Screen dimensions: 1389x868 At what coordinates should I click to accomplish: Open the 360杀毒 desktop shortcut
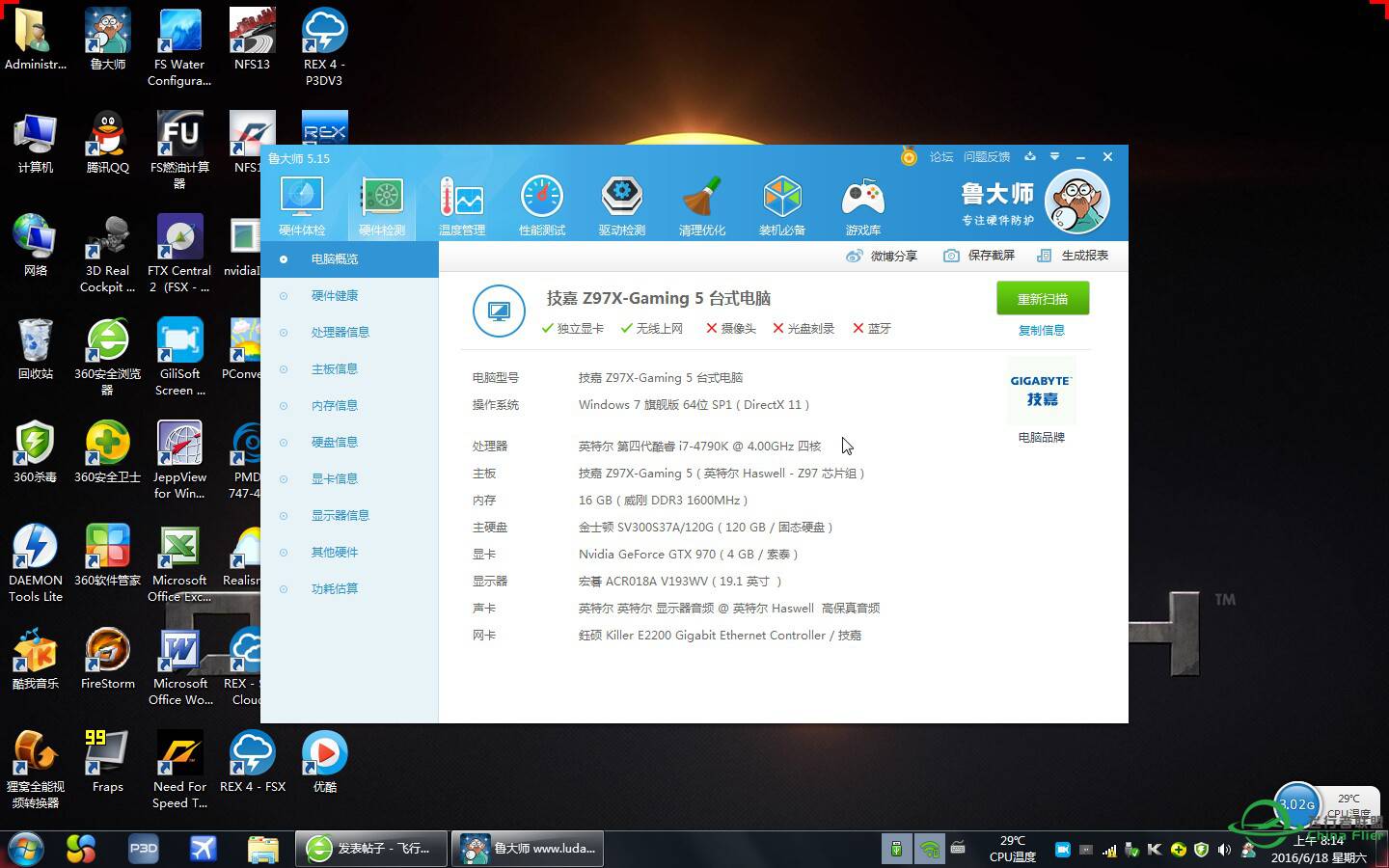(x=36, y=451)
